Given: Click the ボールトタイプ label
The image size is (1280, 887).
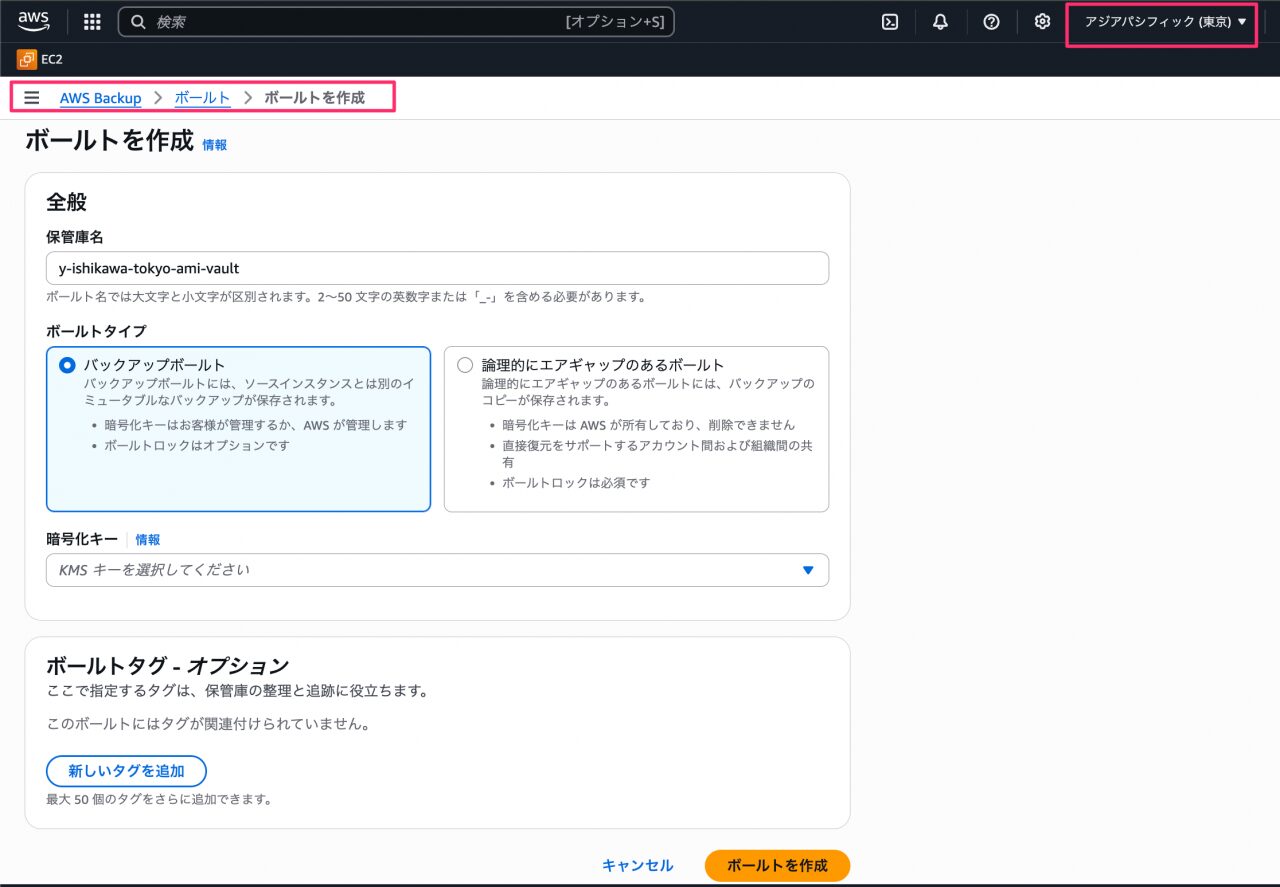Looking at the screenshot, I should 96,331.
